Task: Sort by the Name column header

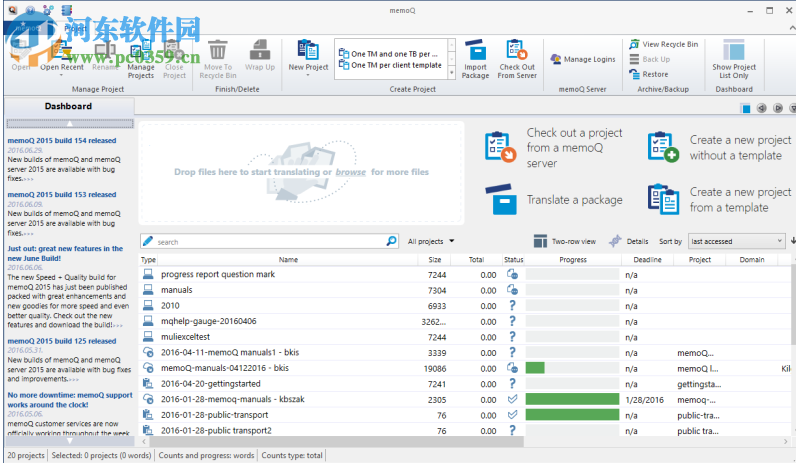Action: click(x=288, y=259)
